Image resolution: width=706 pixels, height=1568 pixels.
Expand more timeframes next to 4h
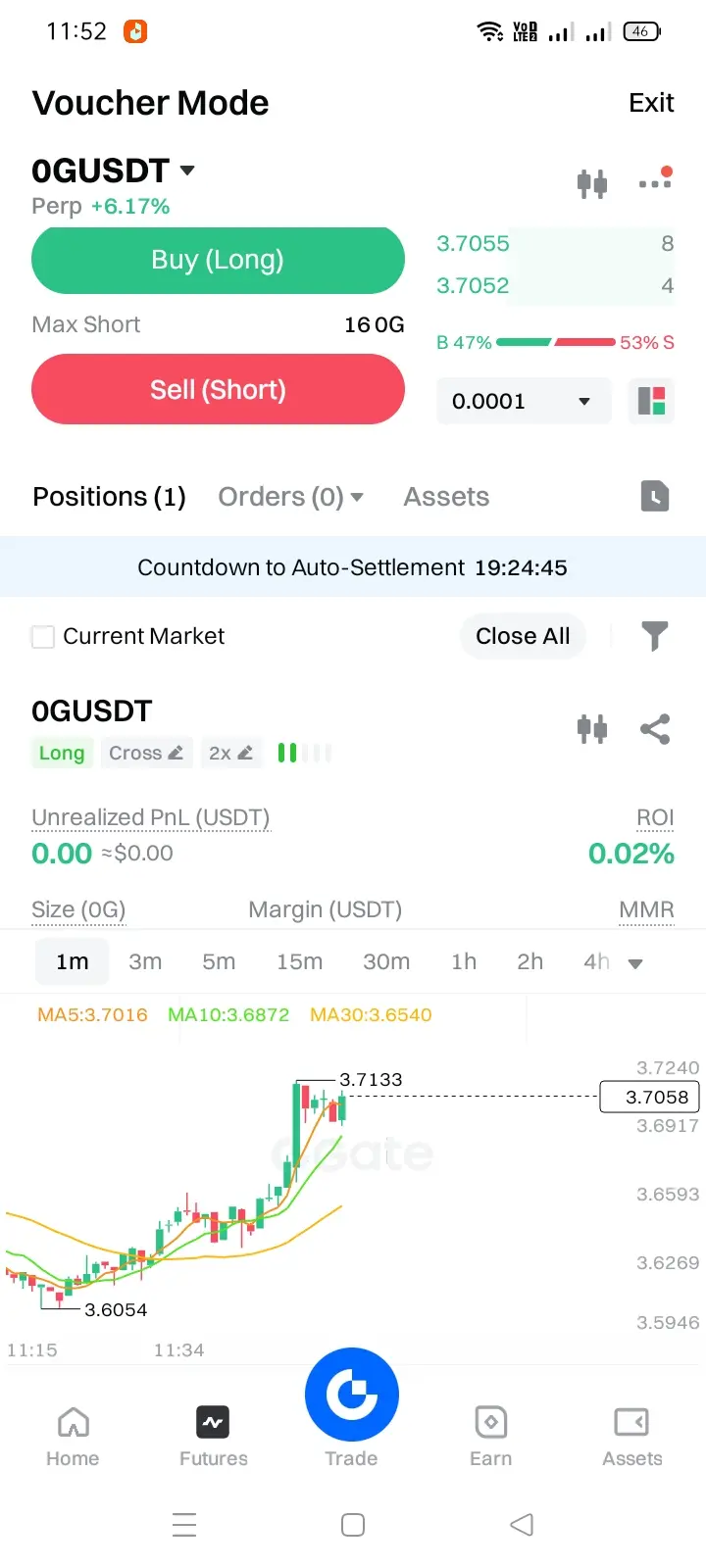(x=635, y=963)
